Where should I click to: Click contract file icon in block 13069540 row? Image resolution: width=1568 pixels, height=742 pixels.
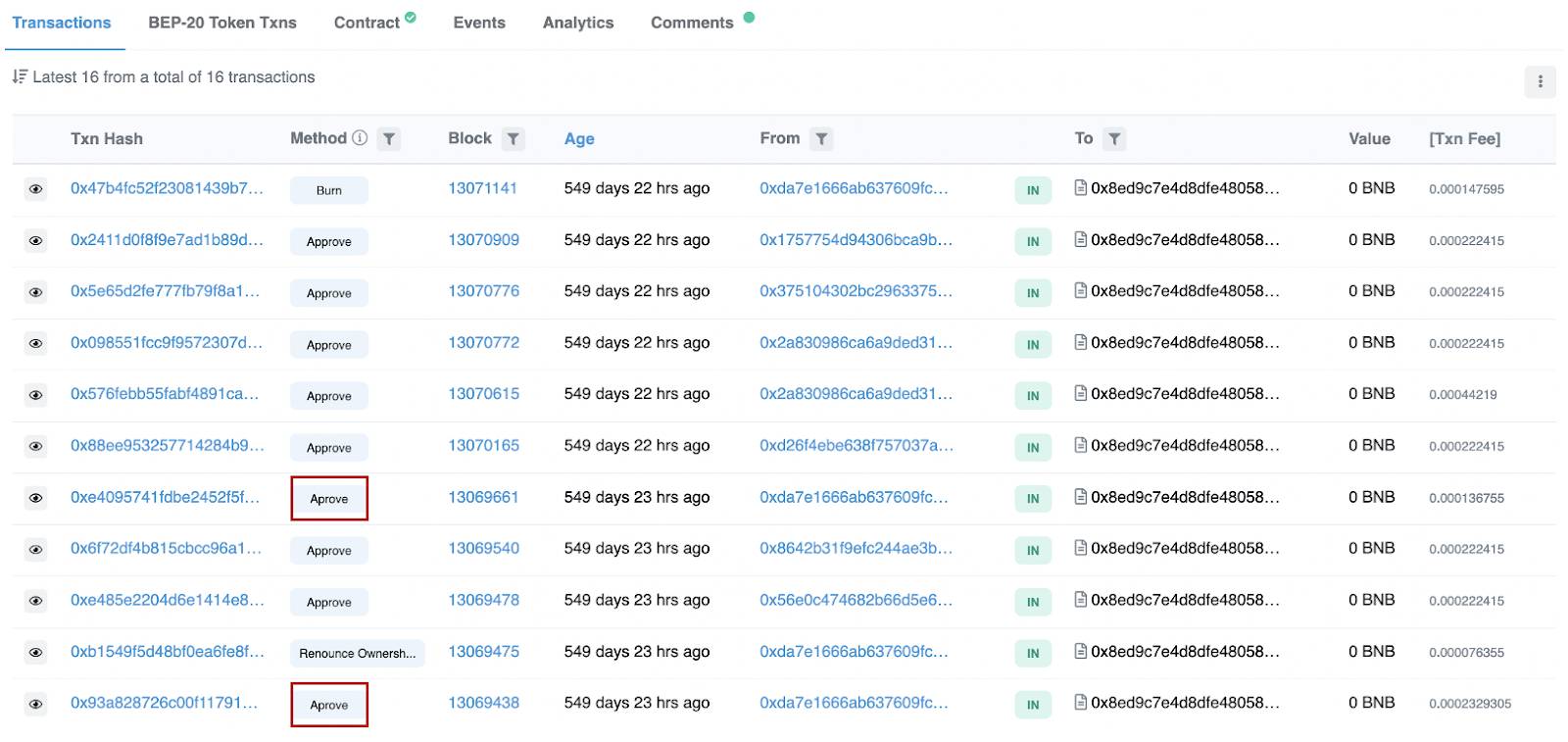point(1080,548)
